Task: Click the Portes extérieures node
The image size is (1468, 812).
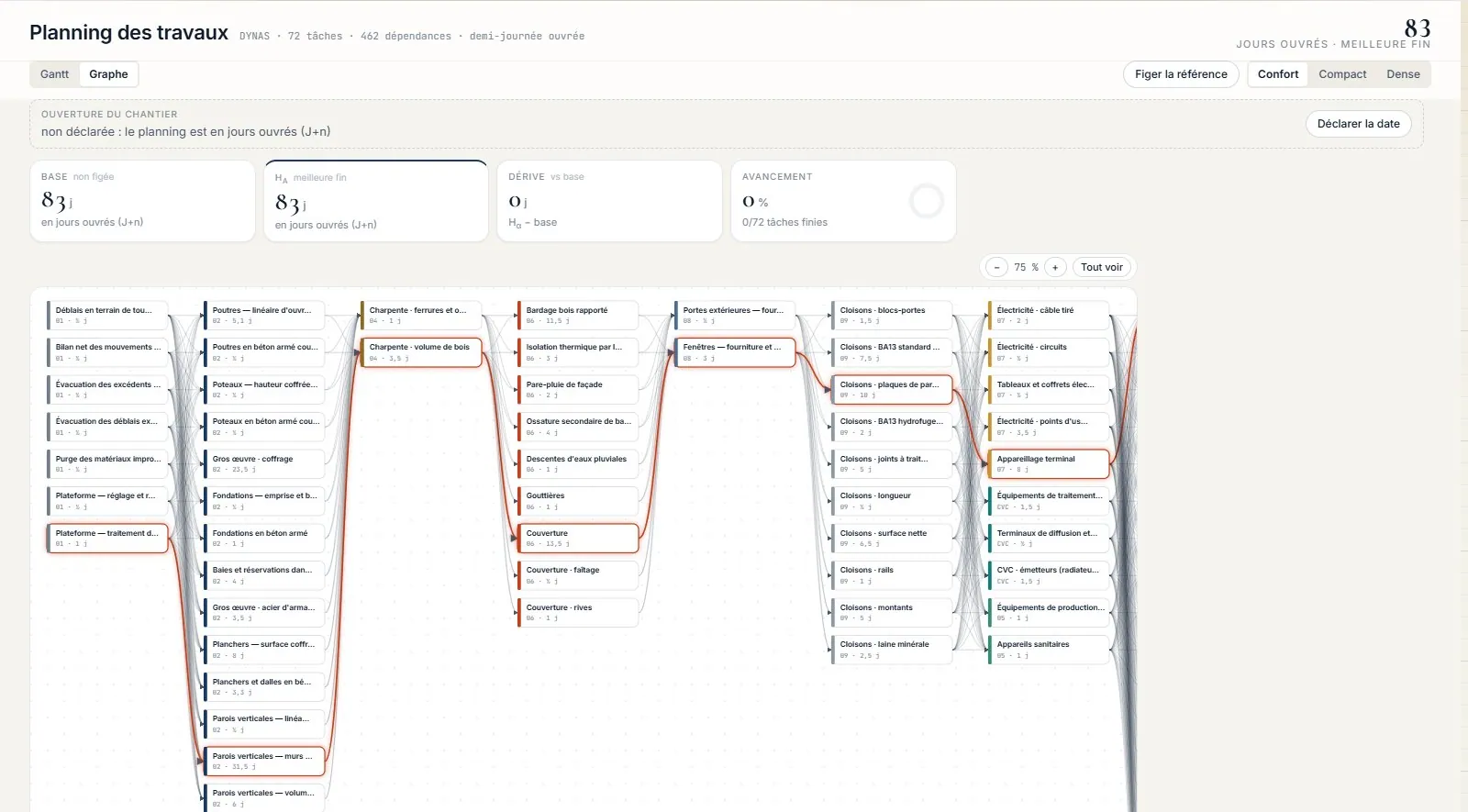Action: point(735,315)
